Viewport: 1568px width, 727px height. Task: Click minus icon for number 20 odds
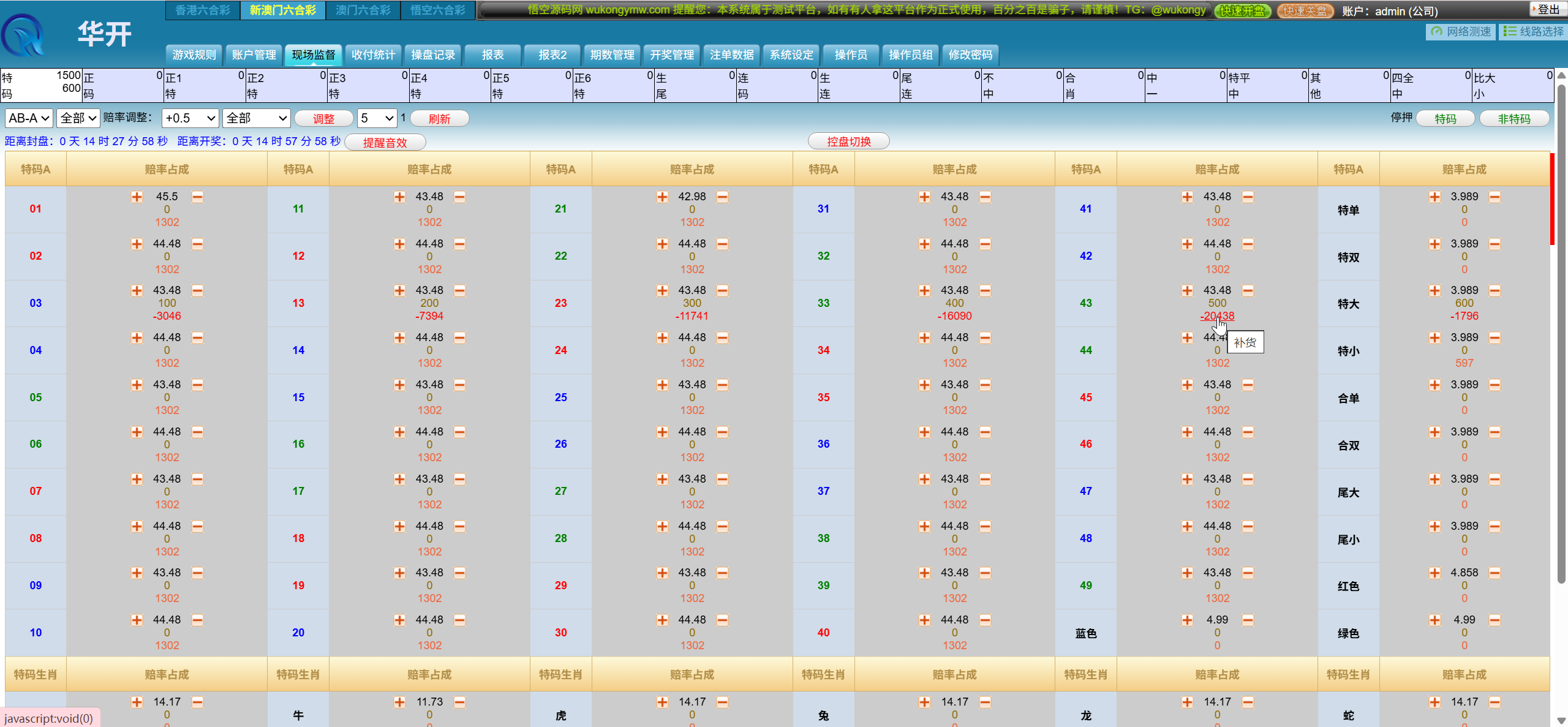pyautogui.click(x=459, y=620)
